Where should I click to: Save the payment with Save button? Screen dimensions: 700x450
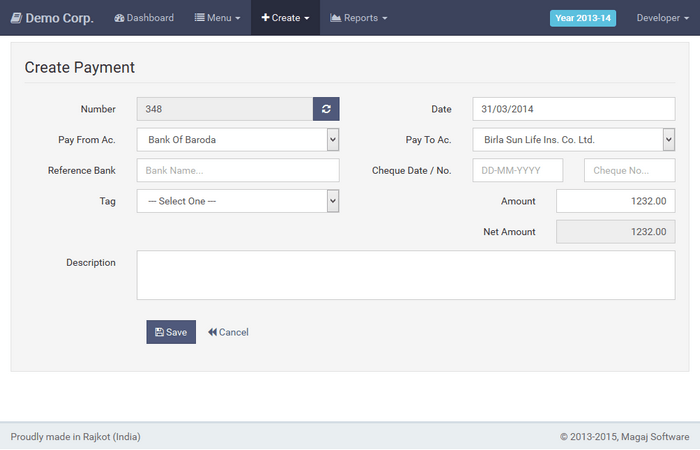pyautogui.click(x=171, y=332)
